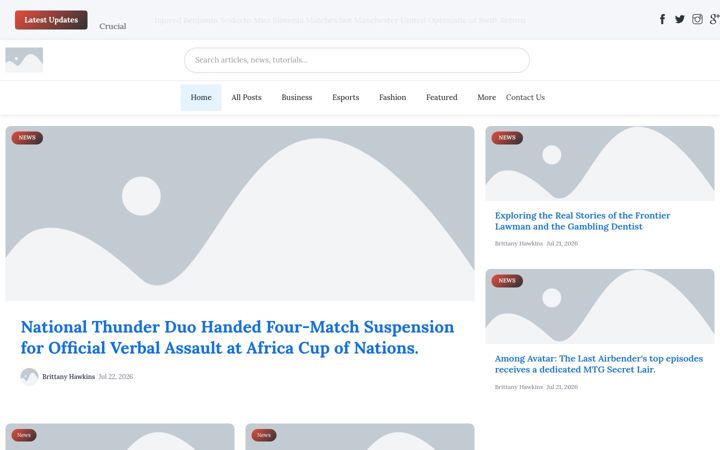
Task: Go to the Contact Us page
Action: coord(525,97)
